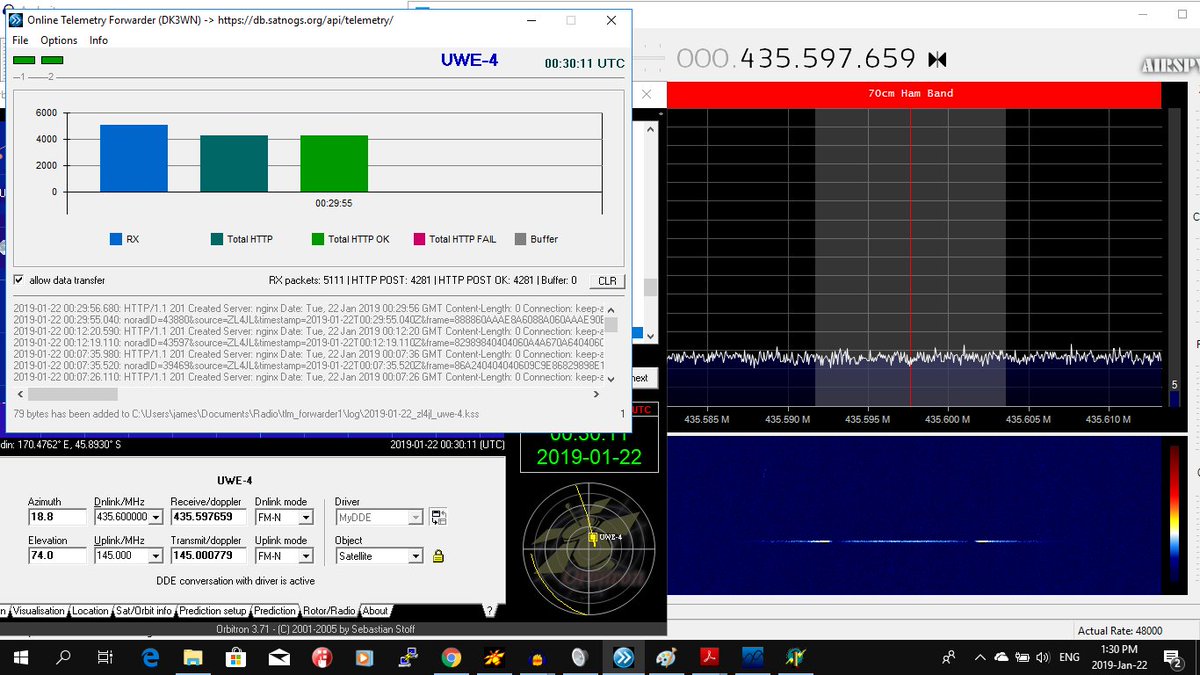The height and width of the screenshot is (675, 1200).
Task: Open Adobe Acrobat from the taskbar
Action: (709, 657)
